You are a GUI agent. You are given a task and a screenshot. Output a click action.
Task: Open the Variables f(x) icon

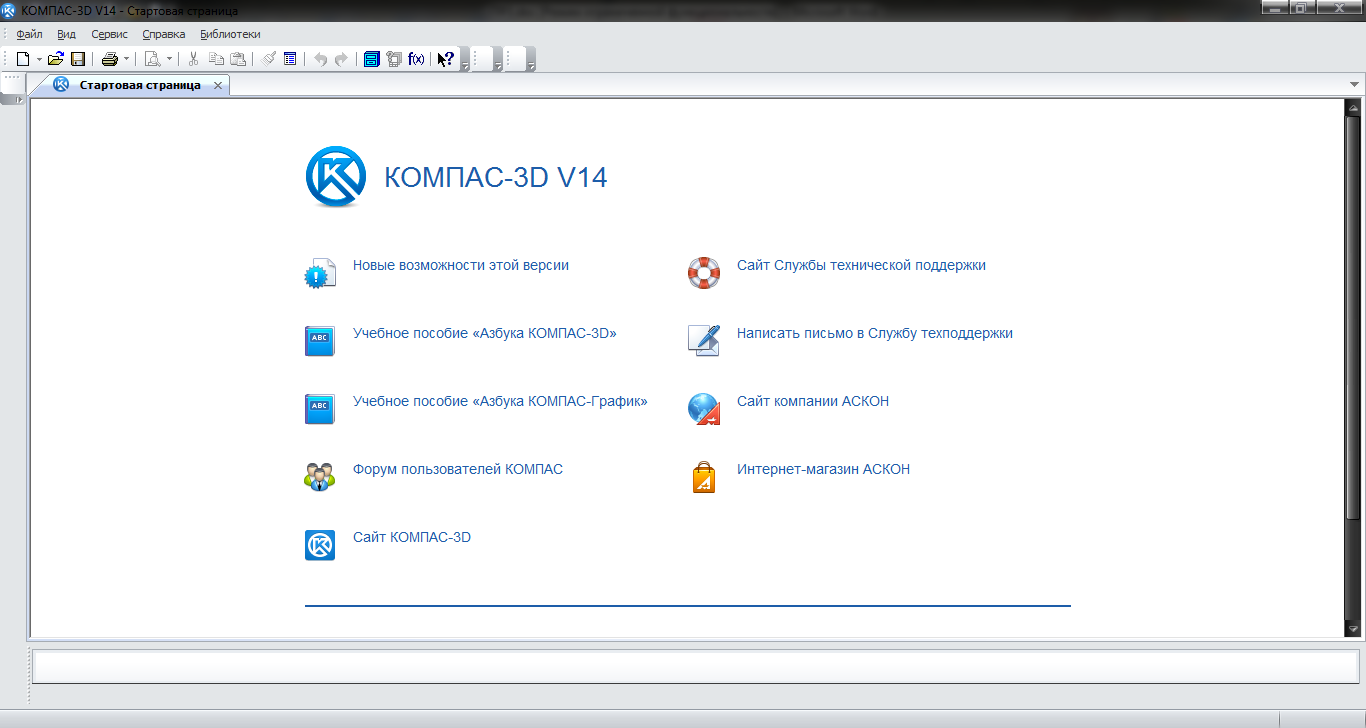(x=416, y=59)
